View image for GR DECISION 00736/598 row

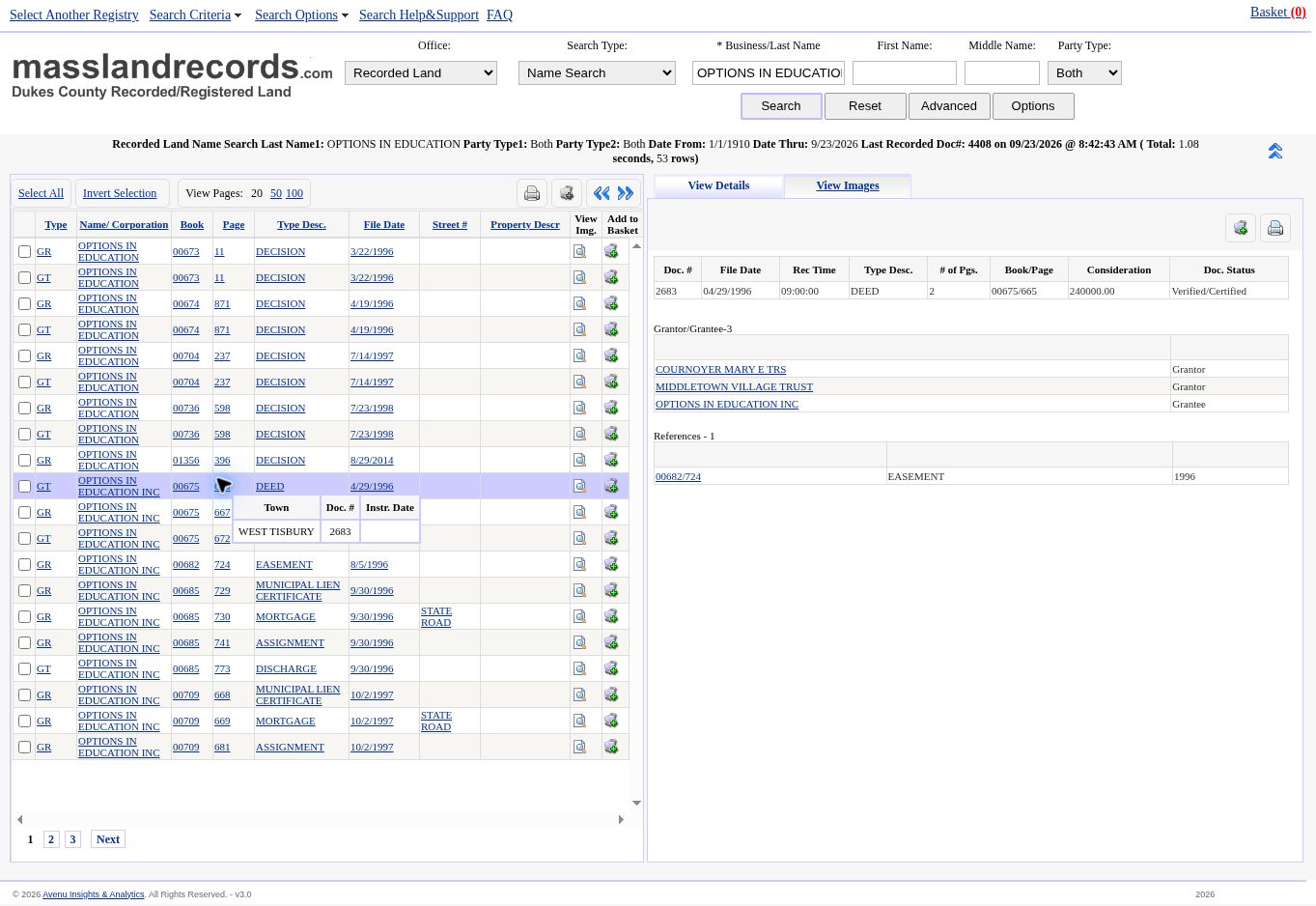[x=580, y=408]
